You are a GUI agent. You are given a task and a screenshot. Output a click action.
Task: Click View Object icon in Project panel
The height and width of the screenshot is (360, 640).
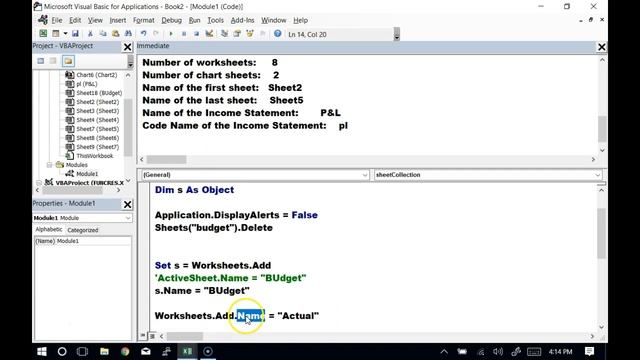53,61
